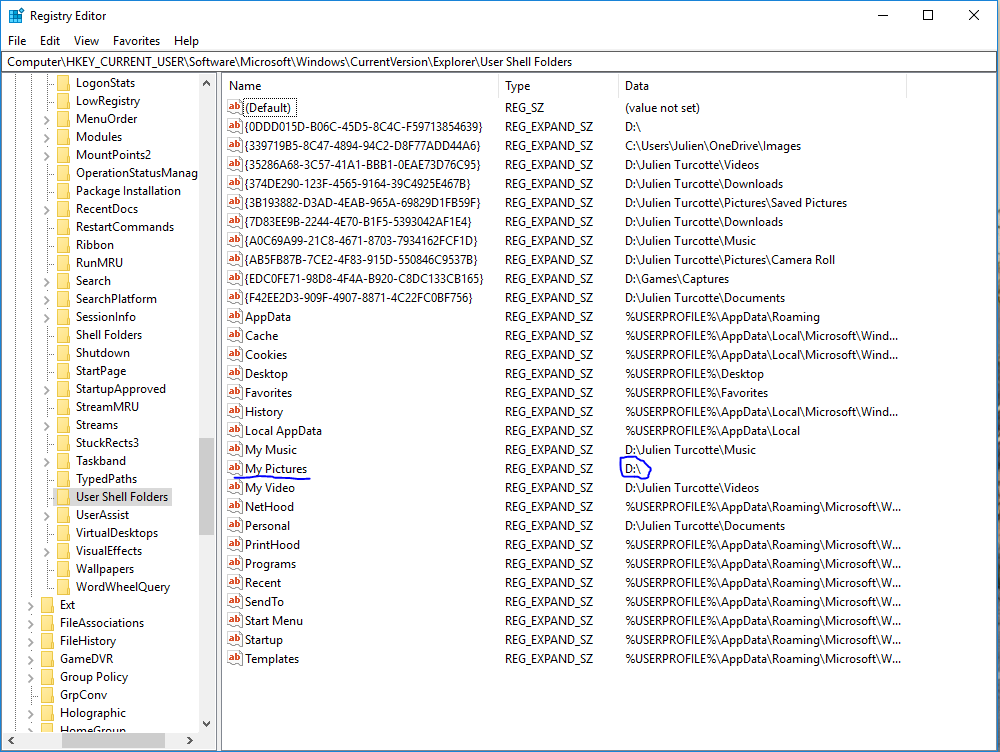Expand the StartupApproved key
This screenshot has height=752, width=1000.
pyautogui.click(x=47, y=389)
